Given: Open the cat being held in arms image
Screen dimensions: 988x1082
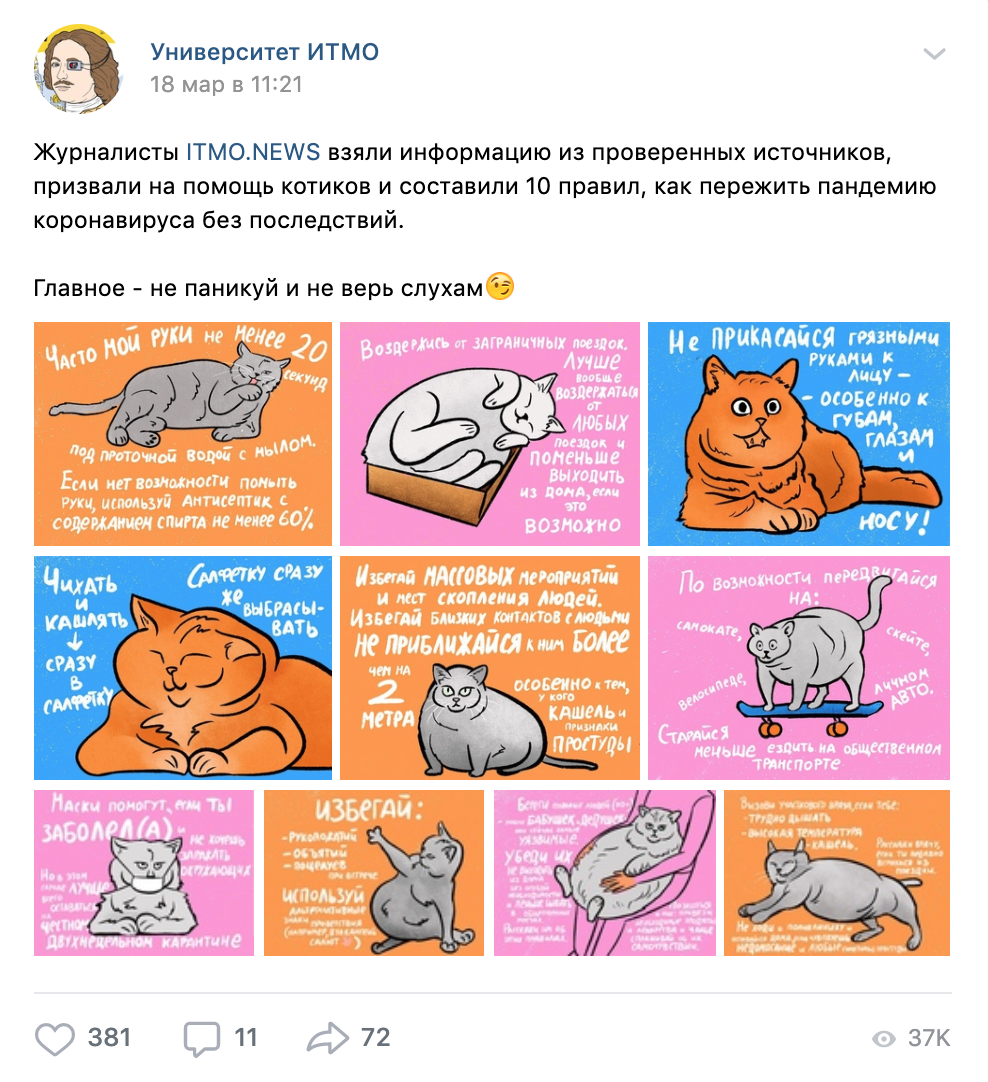Looking at the screenshot, I should [604, 872].
